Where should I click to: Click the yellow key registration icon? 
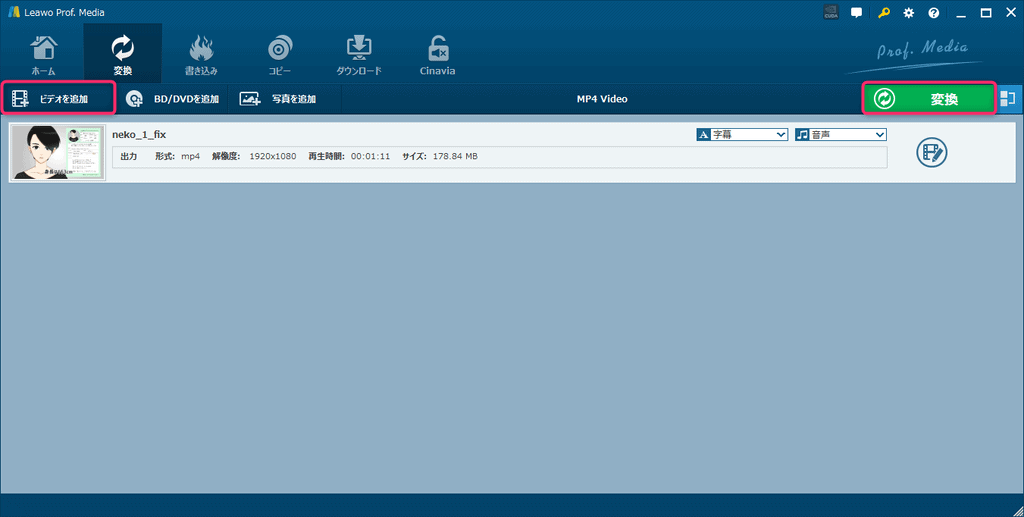(x=883, y=13)
